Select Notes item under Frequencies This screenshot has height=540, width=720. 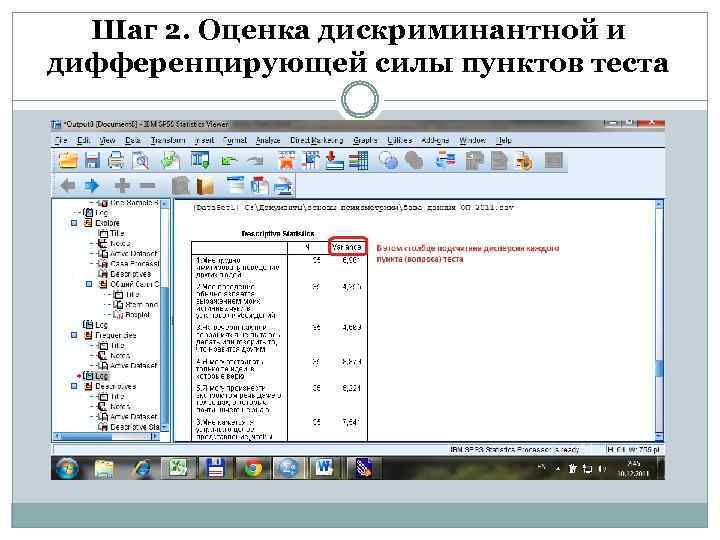(x=120, y=356)
